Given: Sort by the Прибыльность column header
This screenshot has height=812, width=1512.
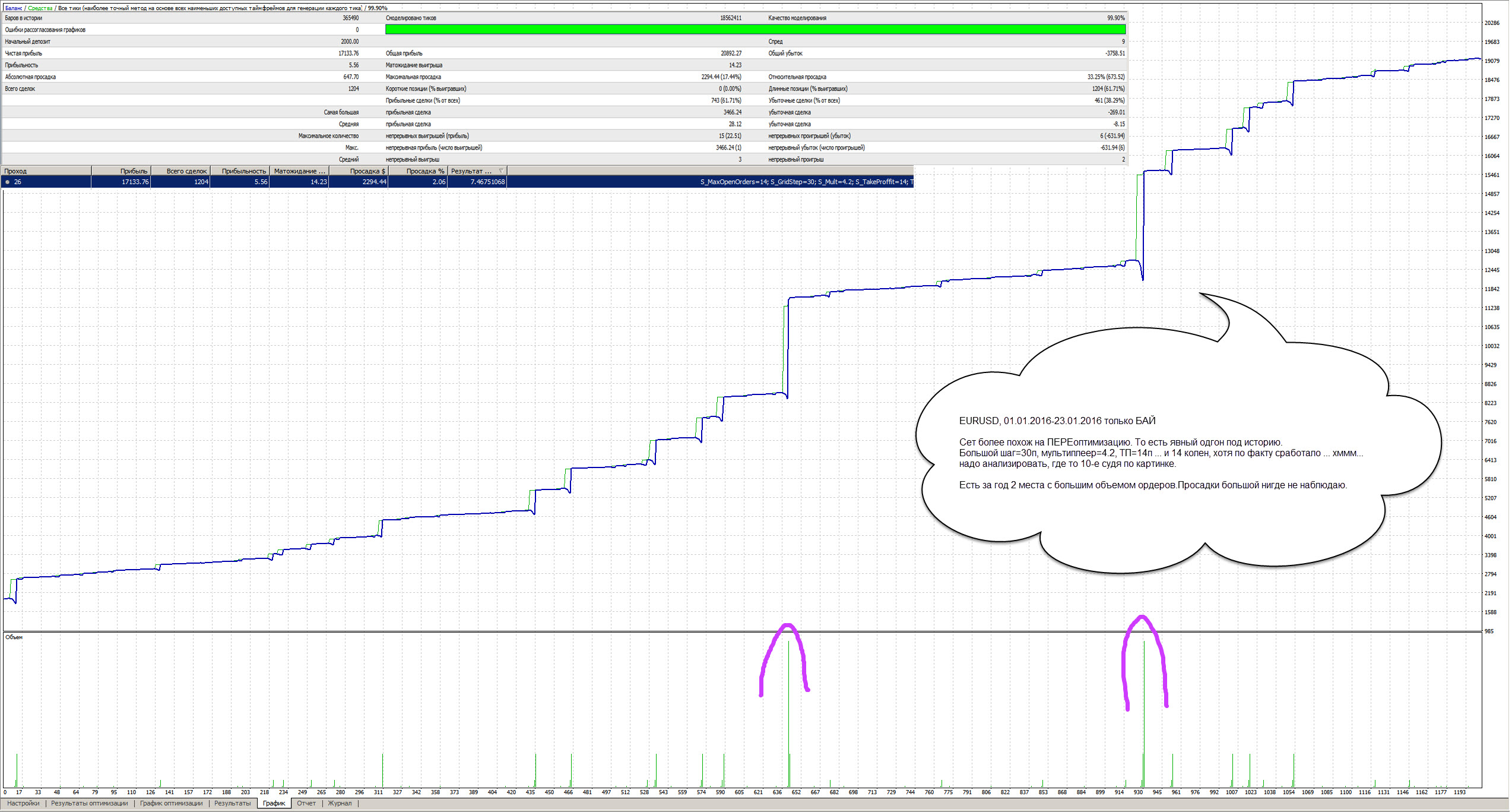Looking at the screenshot, I should coord(240,171).
